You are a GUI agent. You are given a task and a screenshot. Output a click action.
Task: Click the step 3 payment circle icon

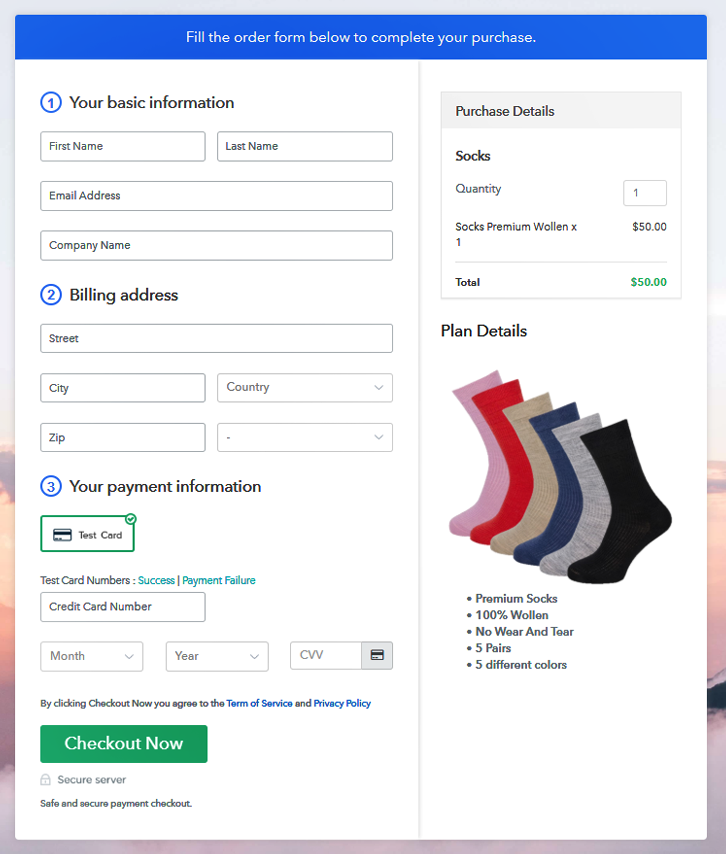[51, 486]
